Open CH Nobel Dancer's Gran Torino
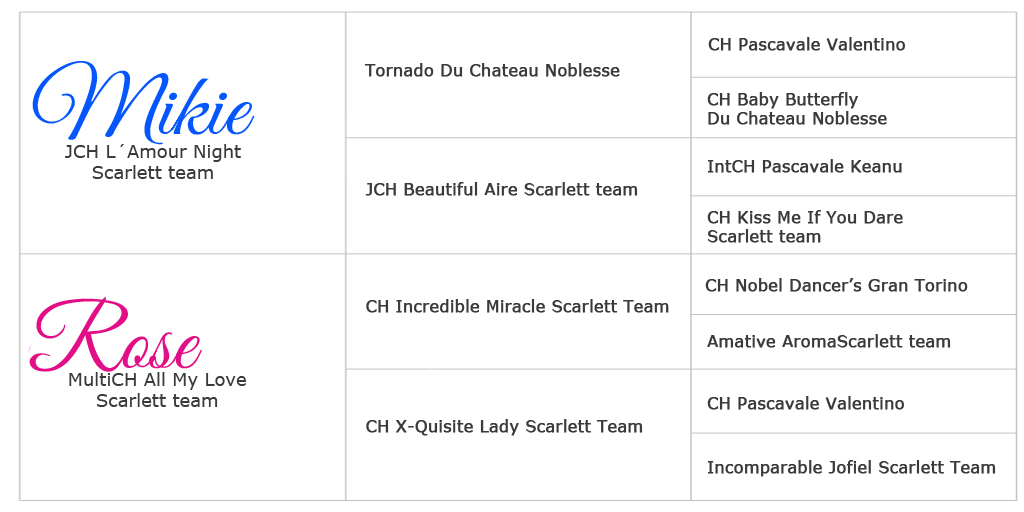Image resolution: width=1024 pixels, height=512 pixels. click(836, 286)
